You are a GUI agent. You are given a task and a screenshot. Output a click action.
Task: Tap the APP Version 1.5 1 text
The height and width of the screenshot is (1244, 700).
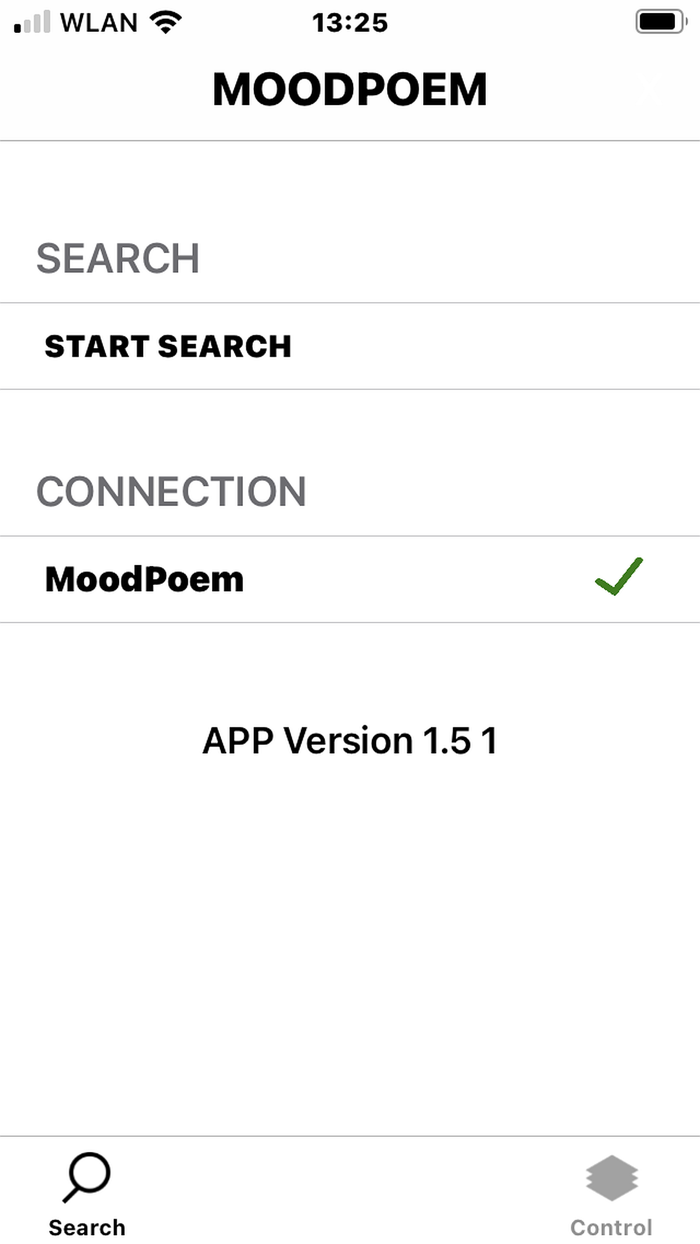pyautogui.click(x=350, y=741)
